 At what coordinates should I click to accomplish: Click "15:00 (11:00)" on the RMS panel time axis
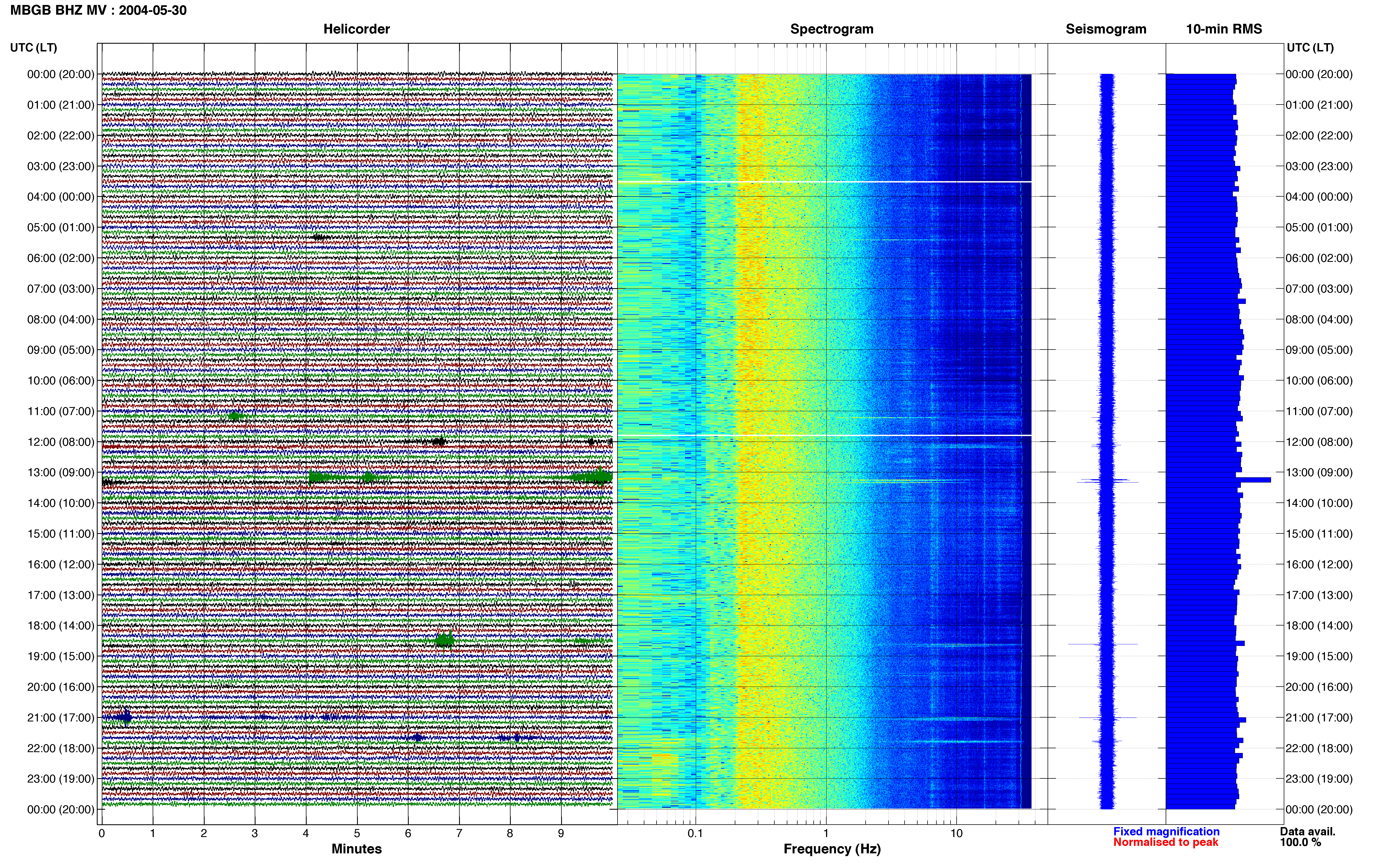pyautogui.click(x=1319, y=534)
